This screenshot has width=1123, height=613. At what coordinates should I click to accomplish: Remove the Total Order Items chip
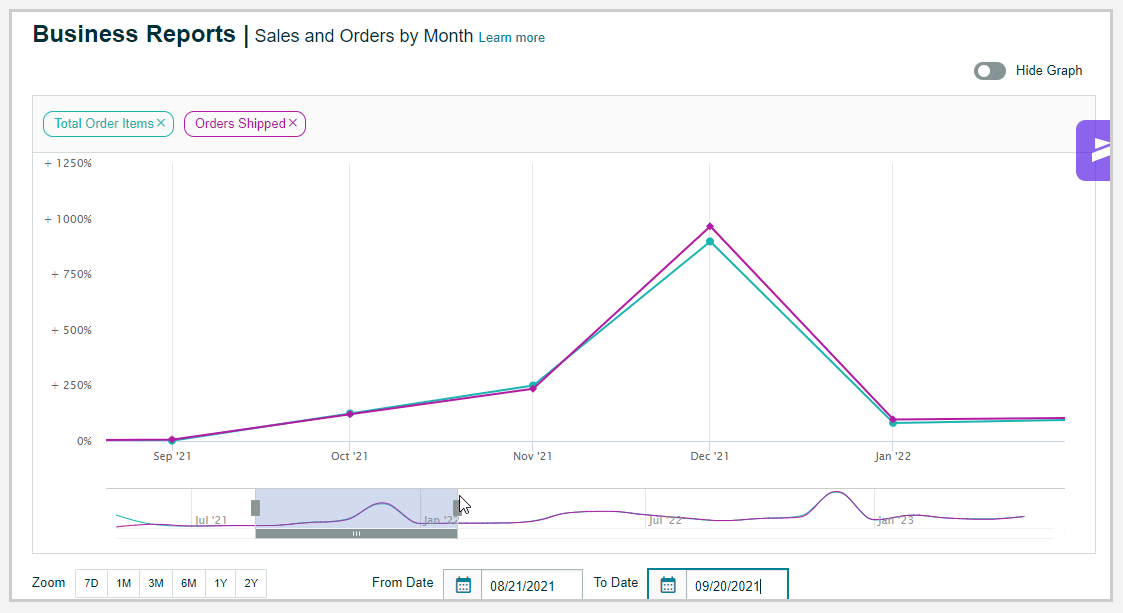point(161,123)
